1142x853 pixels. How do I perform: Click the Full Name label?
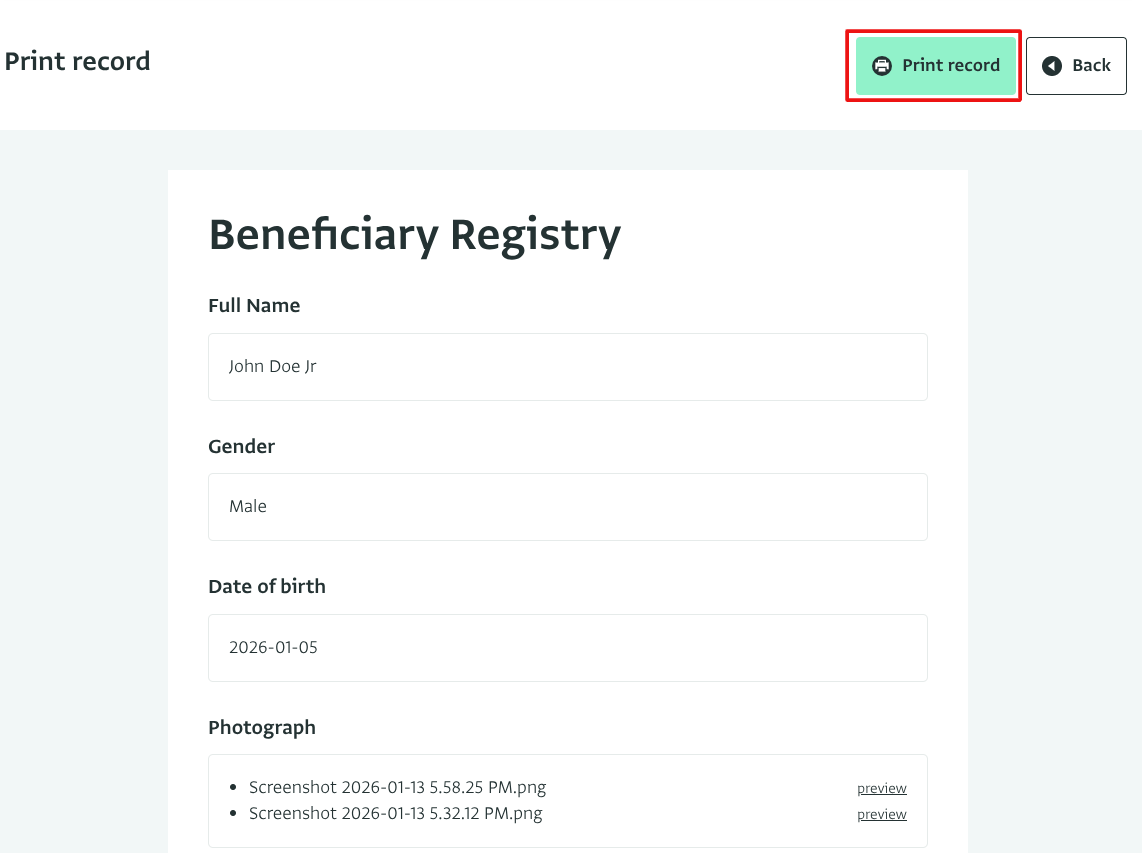click(254, 306)
